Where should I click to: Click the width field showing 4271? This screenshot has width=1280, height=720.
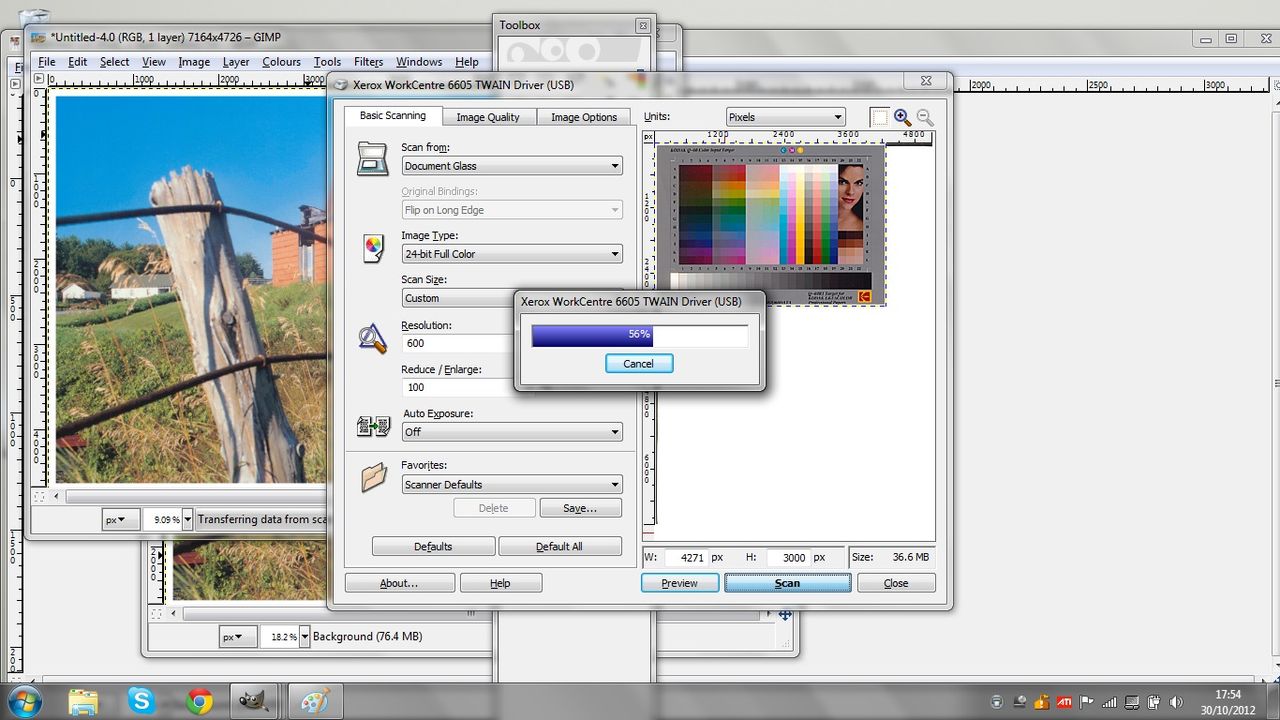coord(685,557)
